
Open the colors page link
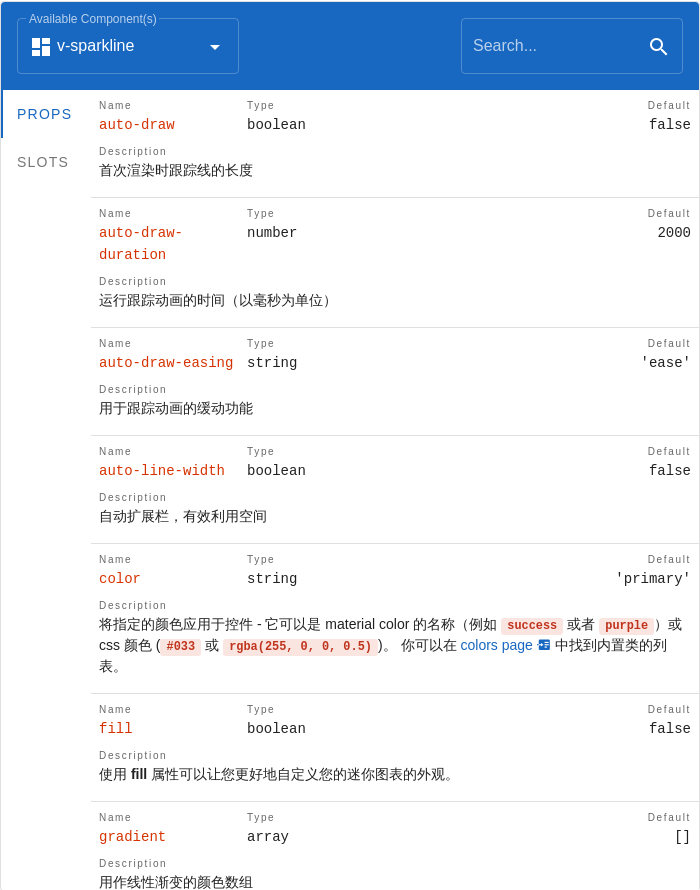pyautogui.click(x=496, y=645)
